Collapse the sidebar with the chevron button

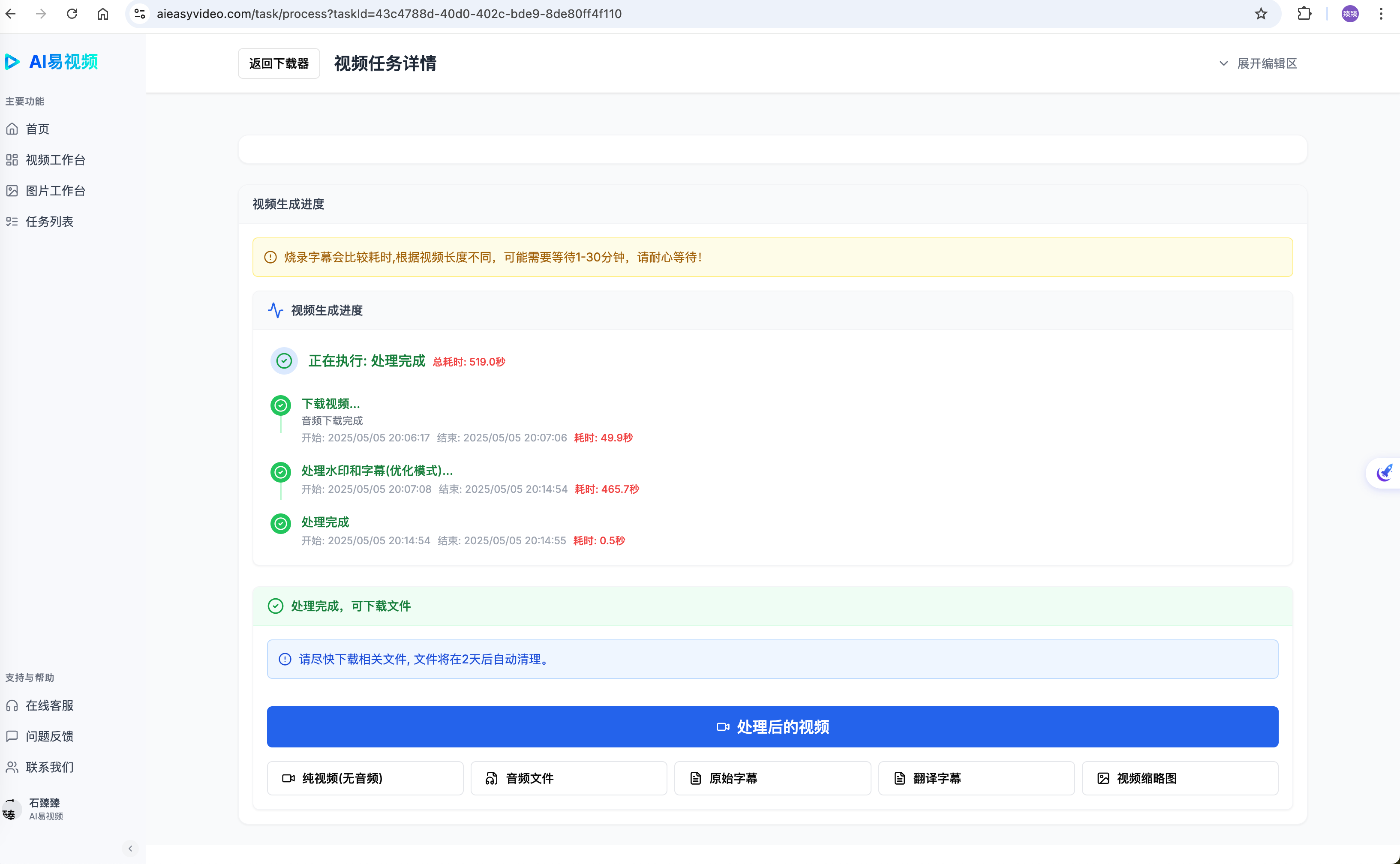pyautogui.click(x=130, y=849)
